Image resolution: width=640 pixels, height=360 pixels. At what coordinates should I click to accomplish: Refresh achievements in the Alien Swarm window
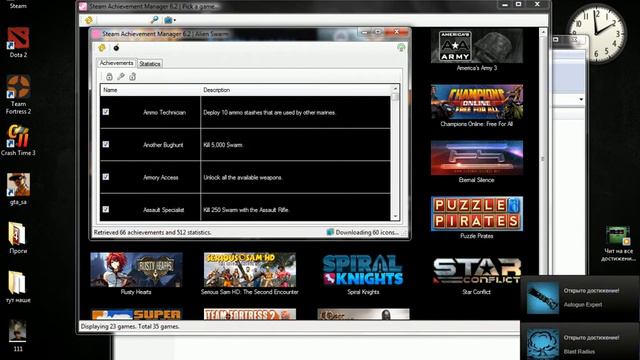[x=102, y=48]
